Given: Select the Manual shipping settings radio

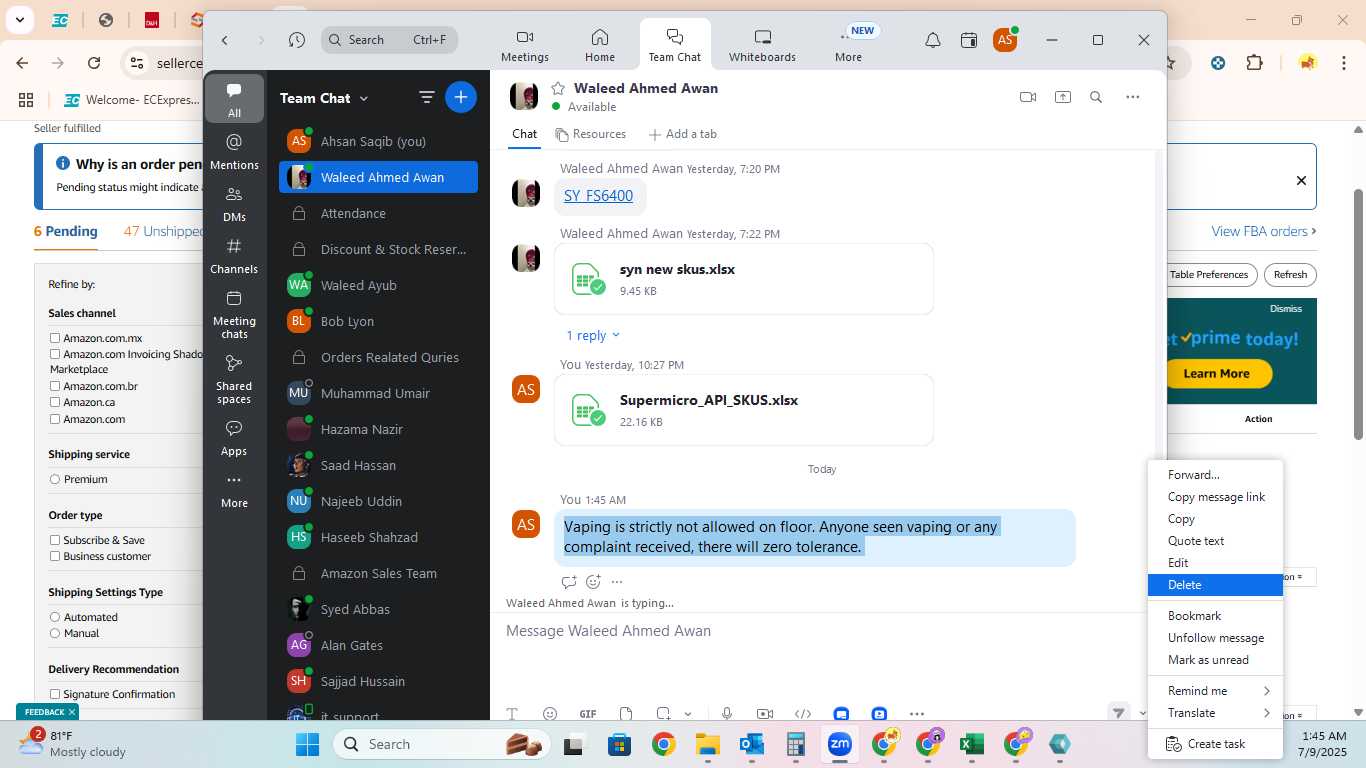Looking at the screenshot, I should coord(55,633).
